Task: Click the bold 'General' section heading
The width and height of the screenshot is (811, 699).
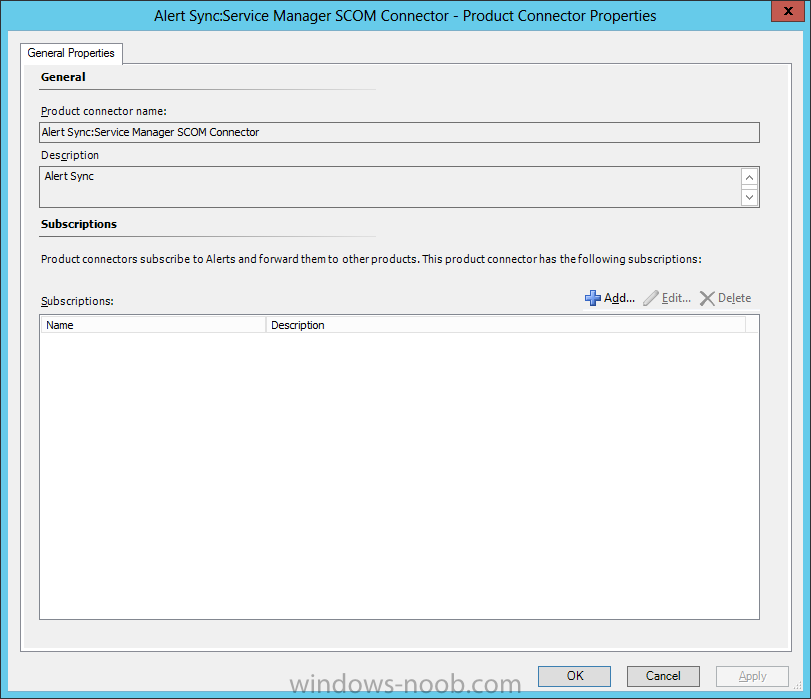Action: point(63,77)
